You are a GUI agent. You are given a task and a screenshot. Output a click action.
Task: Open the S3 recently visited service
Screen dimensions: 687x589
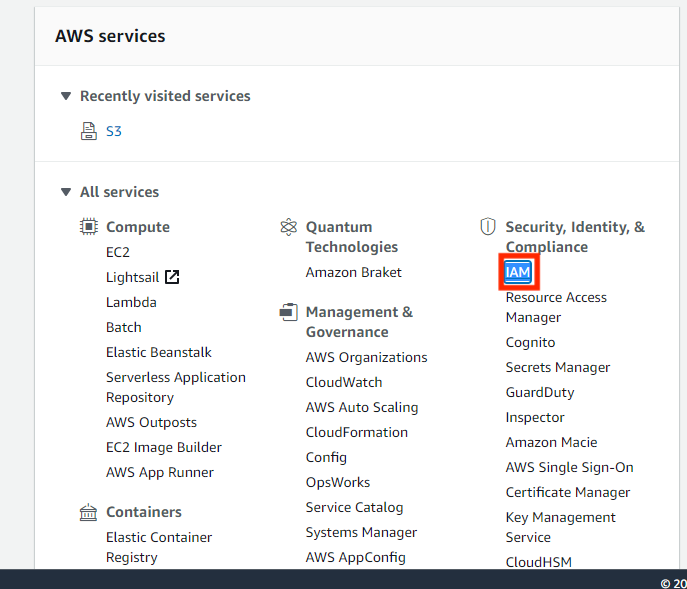pos(113,131)
